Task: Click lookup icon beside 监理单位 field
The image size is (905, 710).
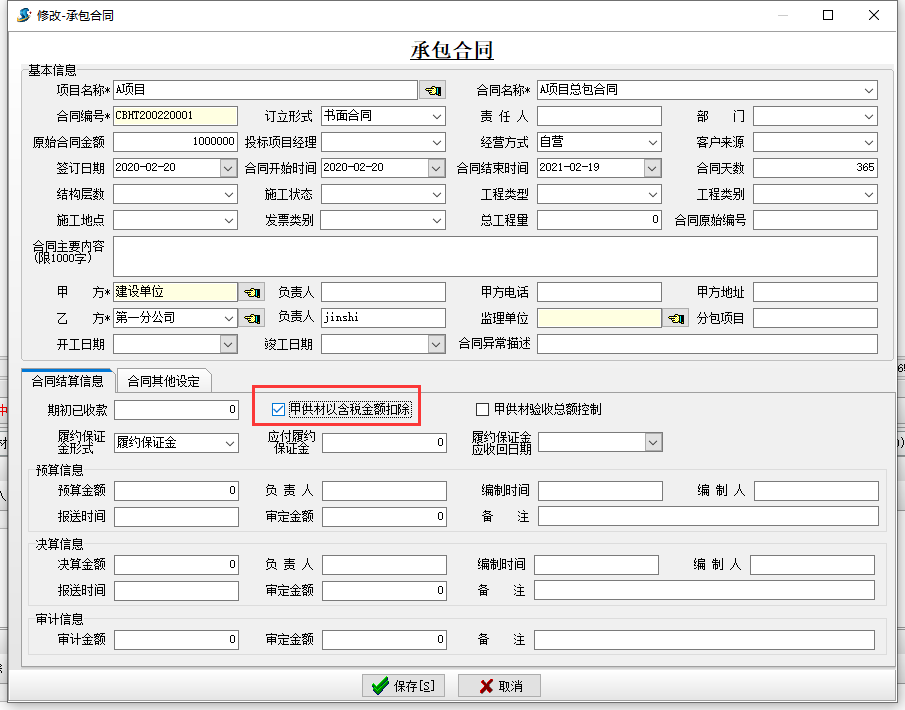Action: tap(676, 318)
